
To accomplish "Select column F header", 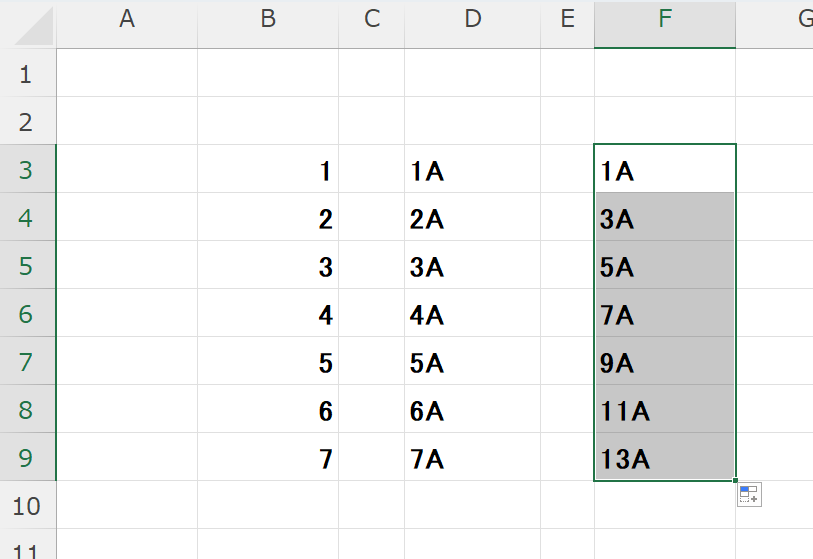I will [x=664, y=20].
